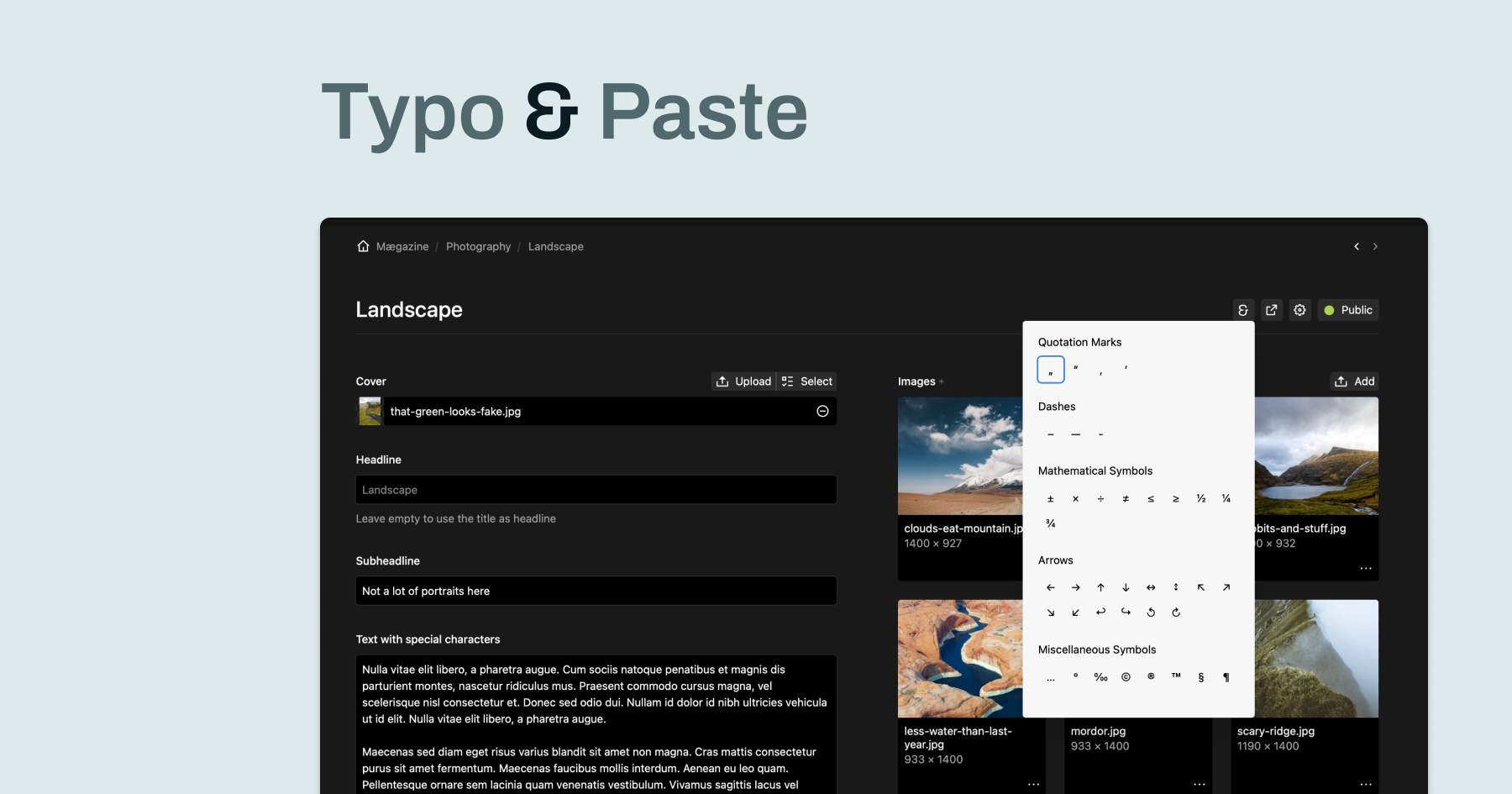Screen dimensions: 1512x794
Task: Open options menu for mordor.jpg
Action: (x=1199, y=784)
